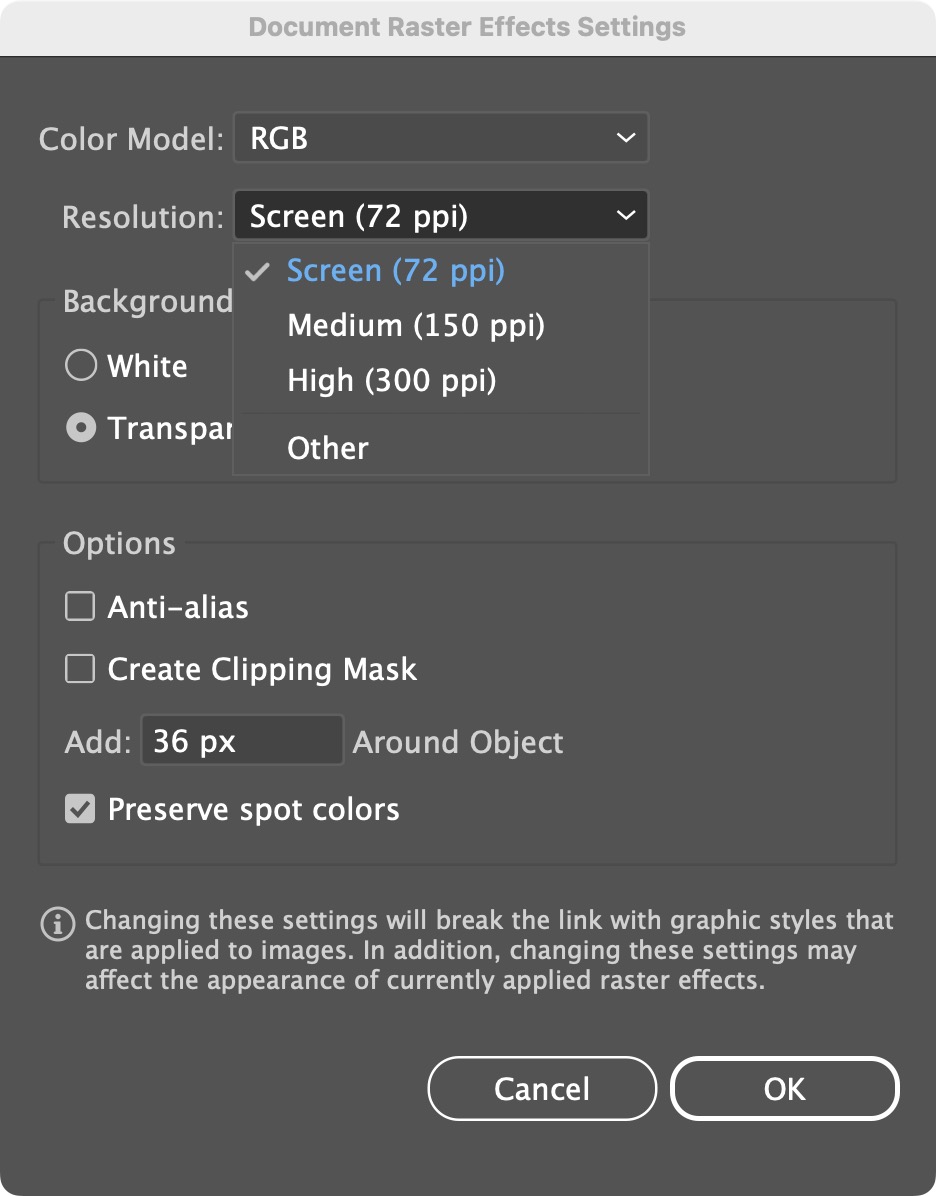Pick High (300 ppi) resolution

click(x=392, y=380)
